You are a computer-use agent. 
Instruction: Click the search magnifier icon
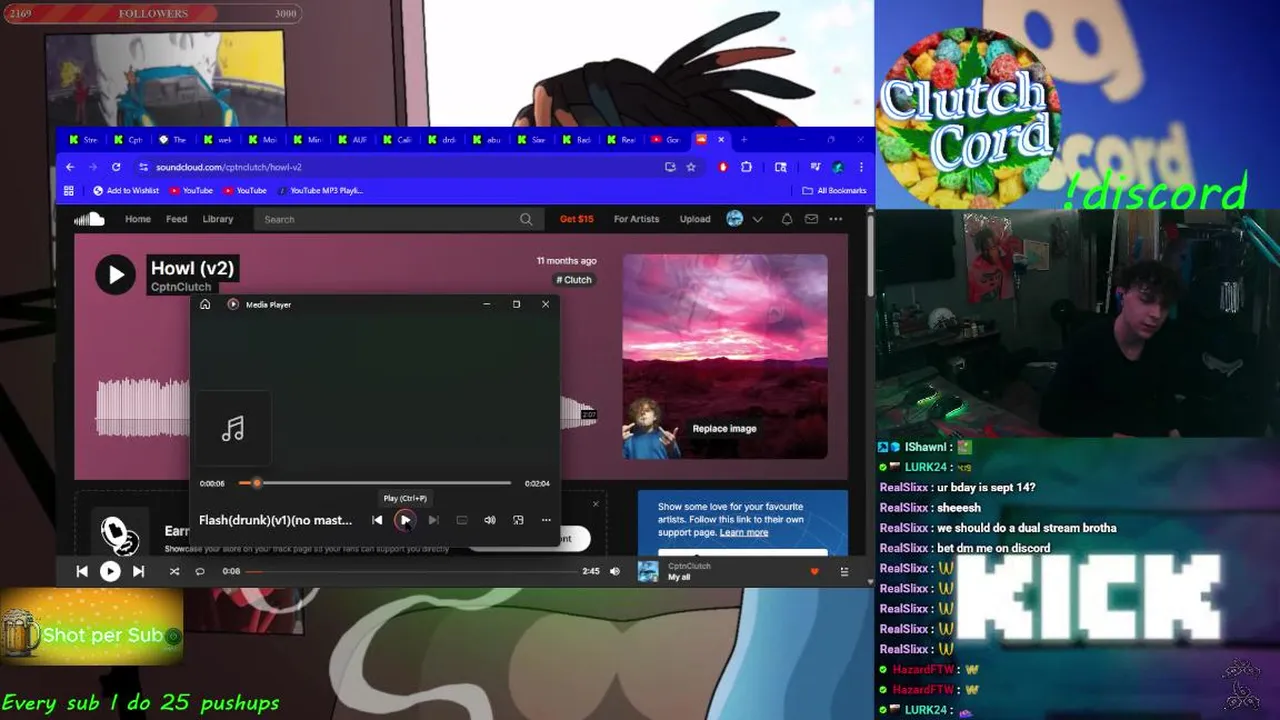click(x=526, y=219)
